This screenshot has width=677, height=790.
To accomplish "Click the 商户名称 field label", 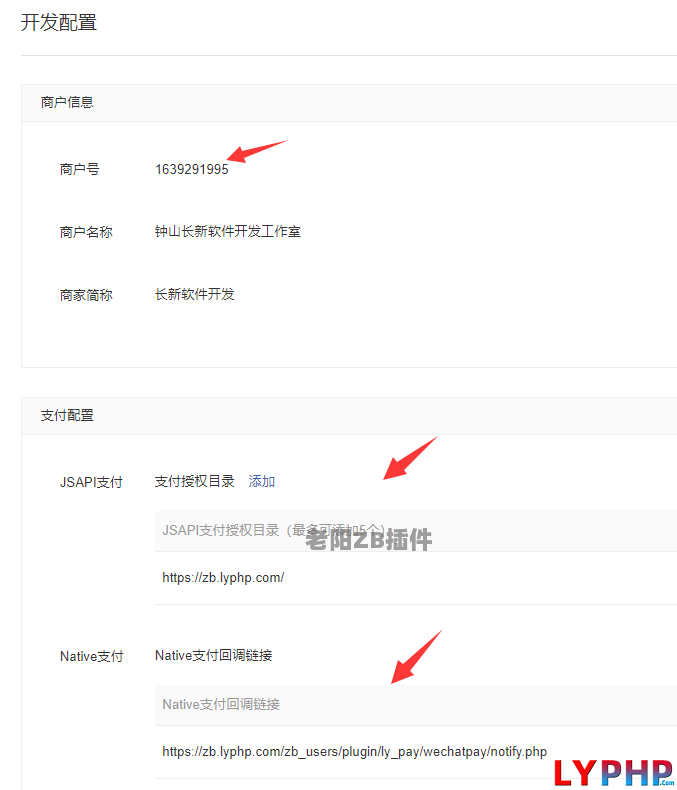I will (x=86, y=232).
